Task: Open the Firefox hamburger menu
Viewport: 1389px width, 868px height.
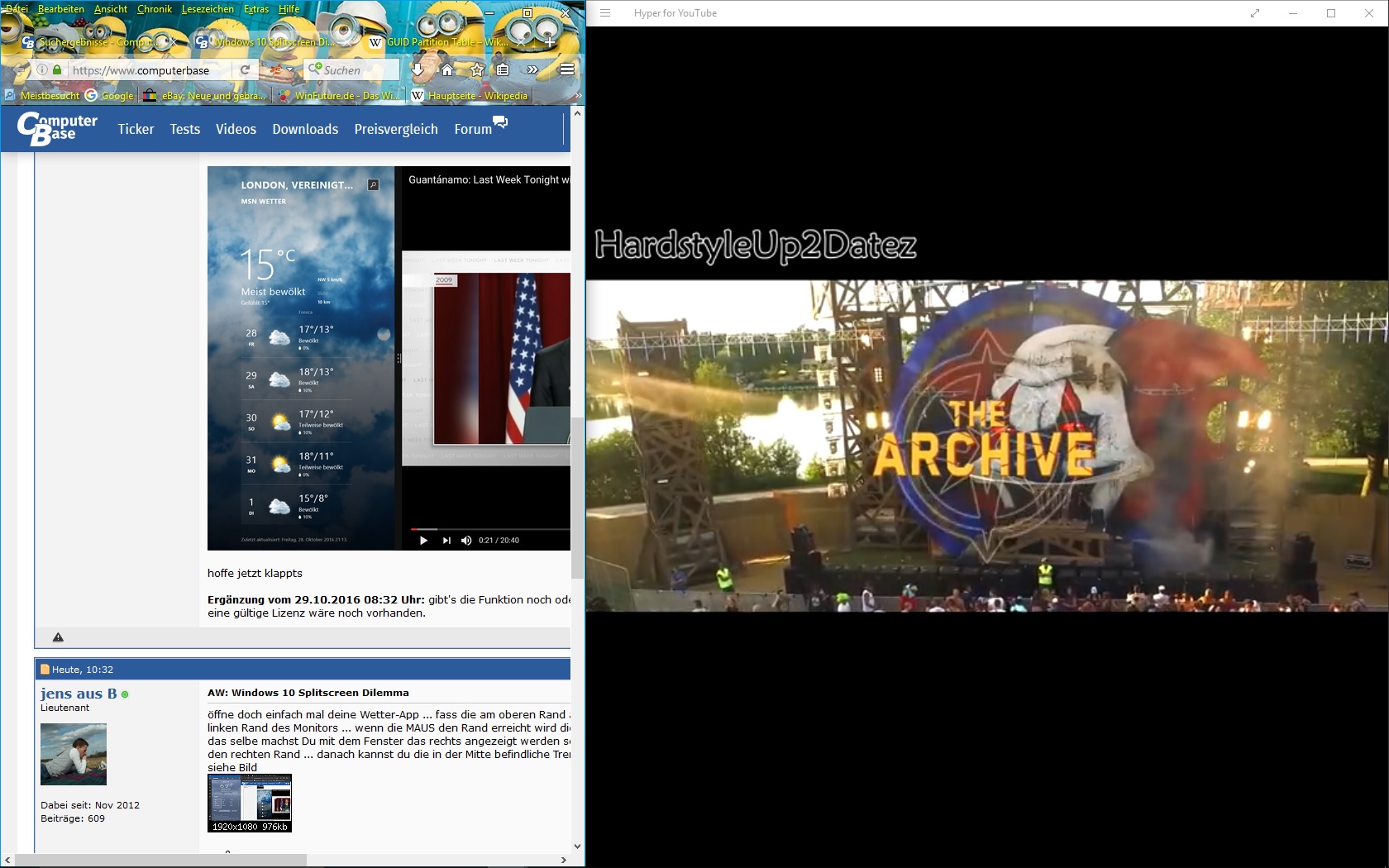Action: point(567,70)
